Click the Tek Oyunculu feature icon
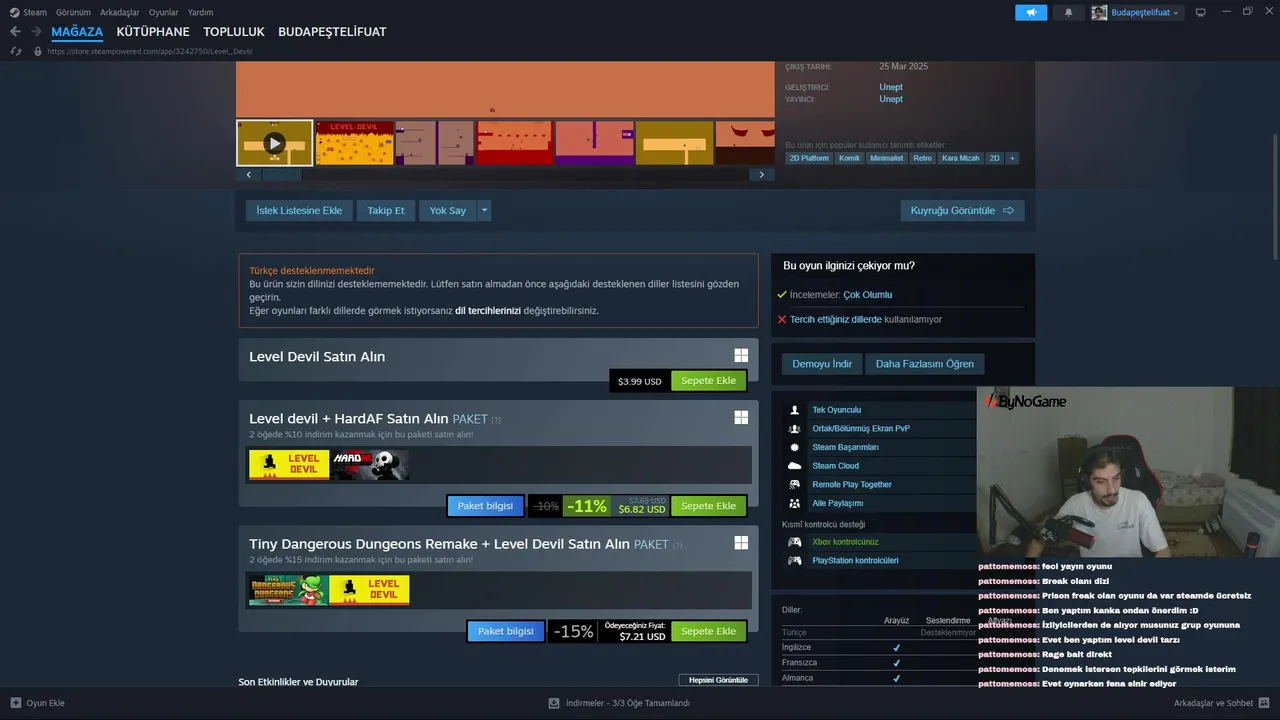1280x720 pixels. (795, 410)
